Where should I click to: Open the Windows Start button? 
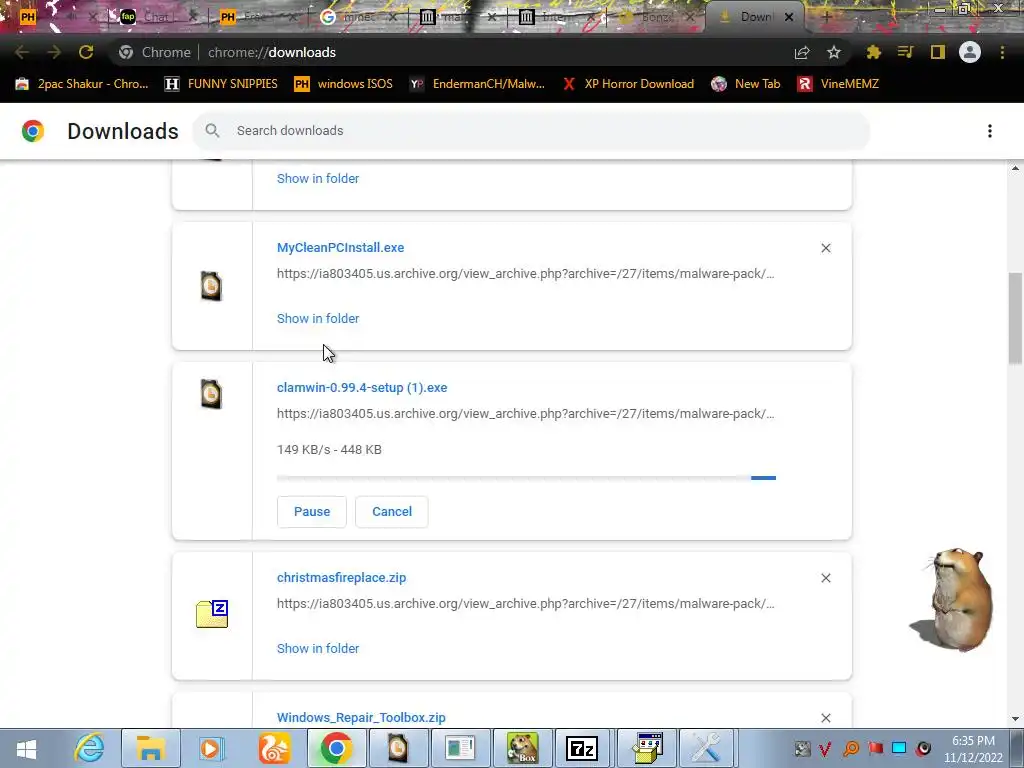click(27, 748)
